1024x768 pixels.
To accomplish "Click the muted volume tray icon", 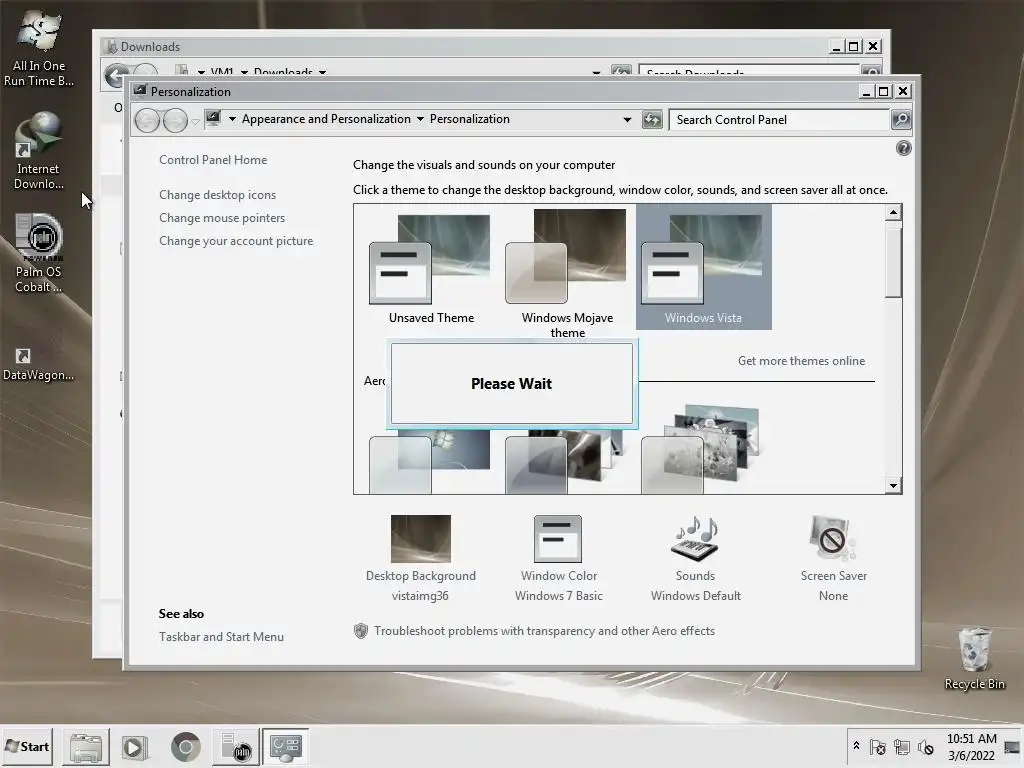I will 925,746.
